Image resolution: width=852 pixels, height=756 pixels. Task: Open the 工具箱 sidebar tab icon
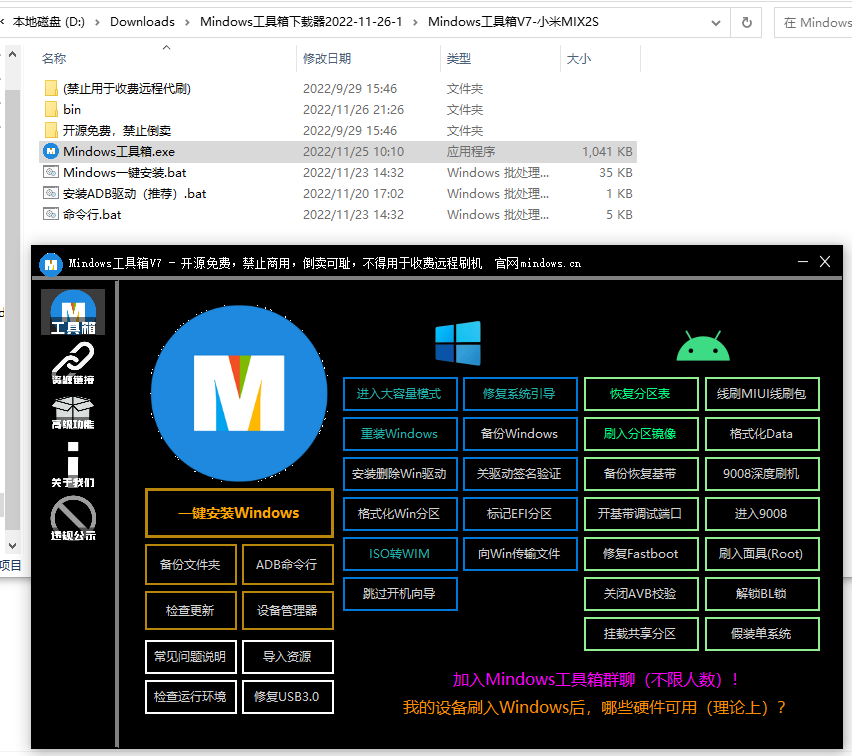[73, 311]
